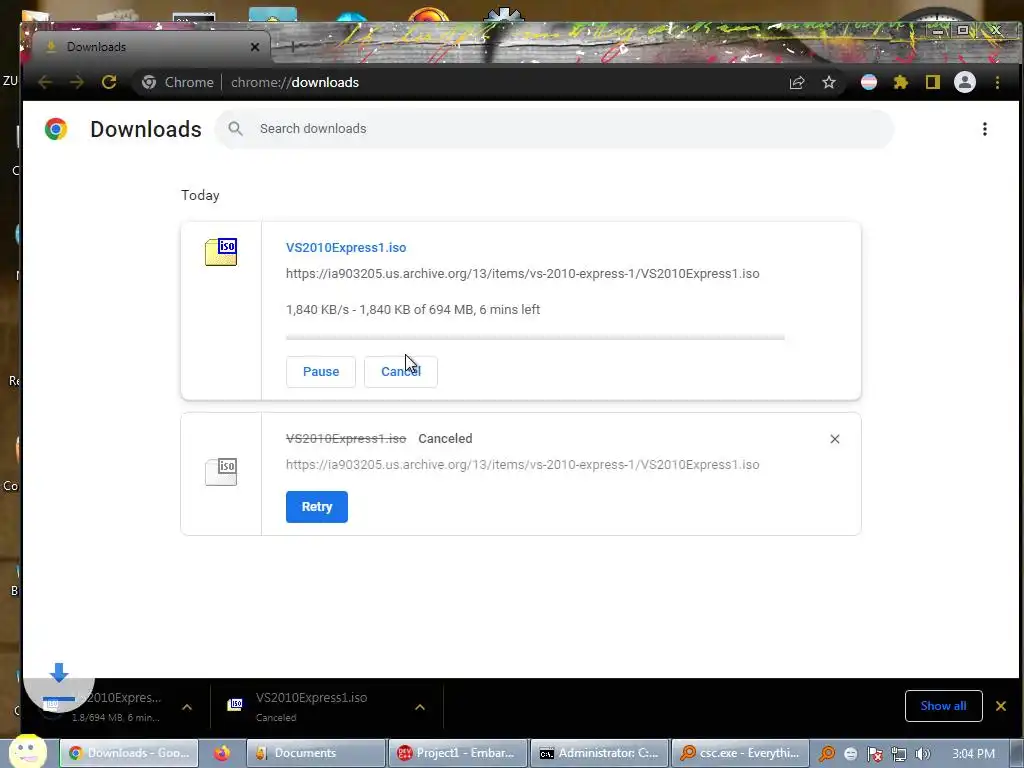Pause the VS2010Express1.iso download
The width and height of the screenshot is (1024, 768).
(x=321, y=372)
